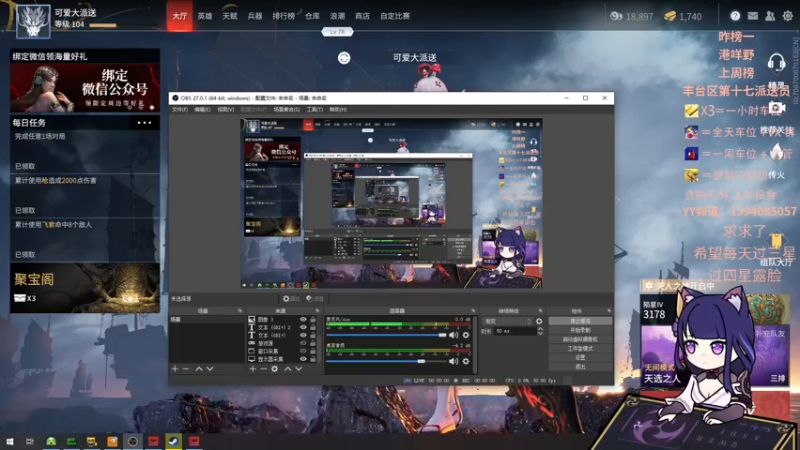Add a new source with the plus icon
800x450 pixels.
point(253,368)
